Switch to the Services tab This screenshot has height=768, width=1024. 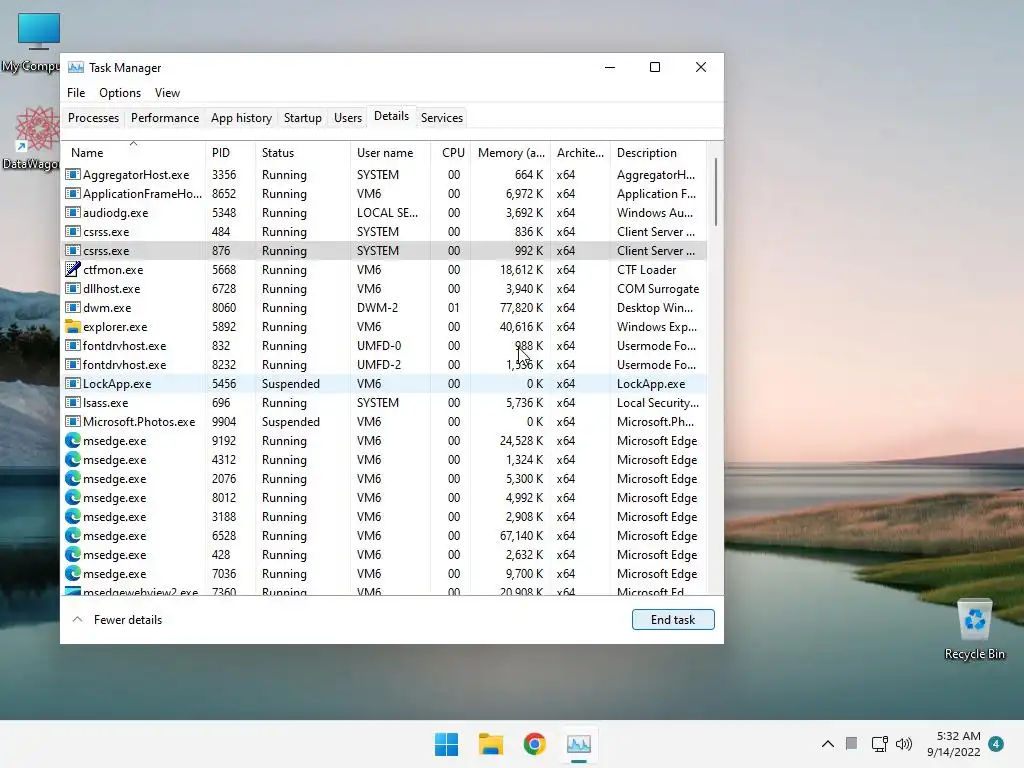pyautogui.click(x=441, y=118)
